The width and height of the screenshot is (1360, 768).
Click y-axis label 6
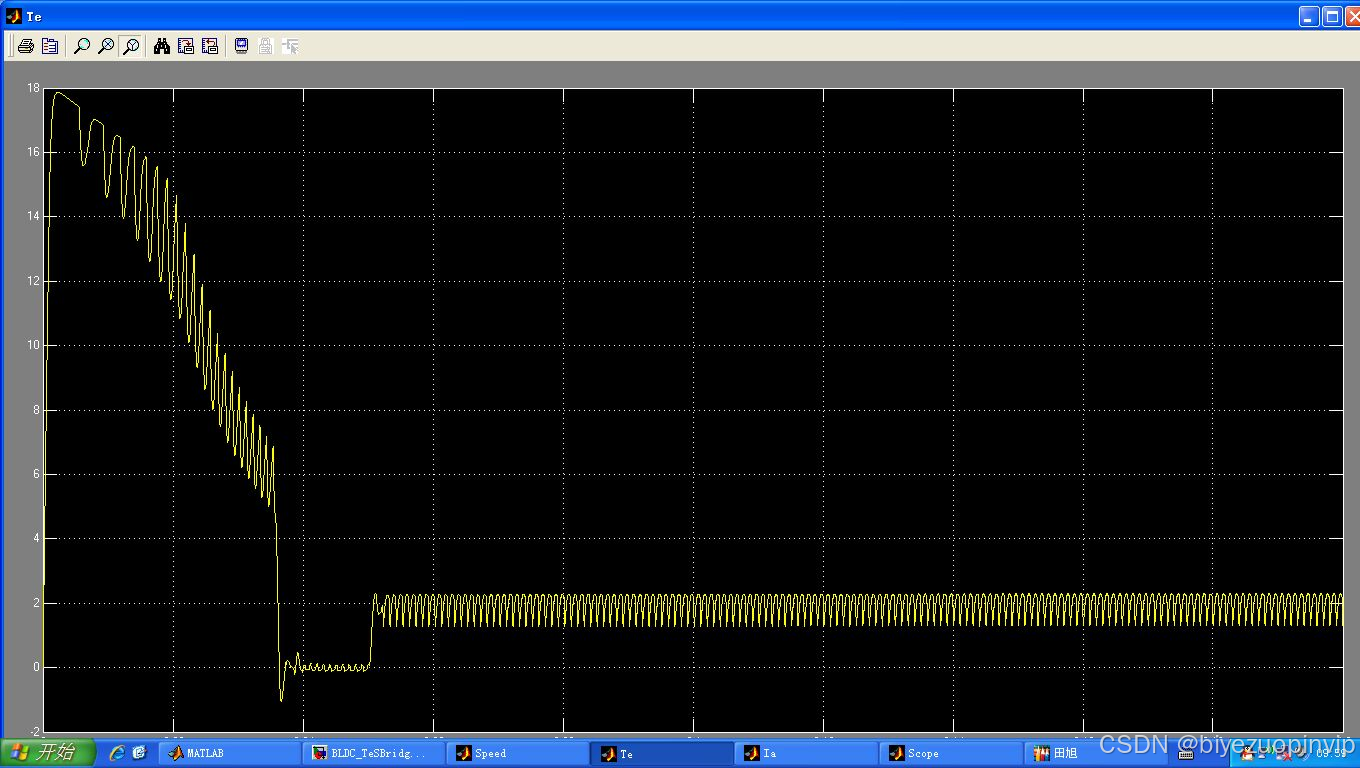(x=36, y=474)
